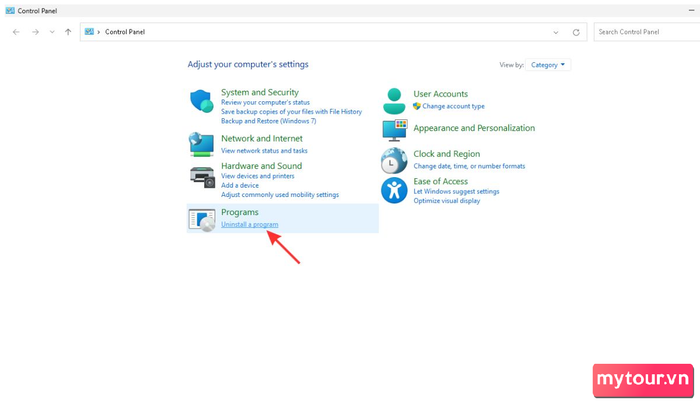Refresh the Control Panel view
The height and width of the screenshot is (405, 700).
pos(576,32)
